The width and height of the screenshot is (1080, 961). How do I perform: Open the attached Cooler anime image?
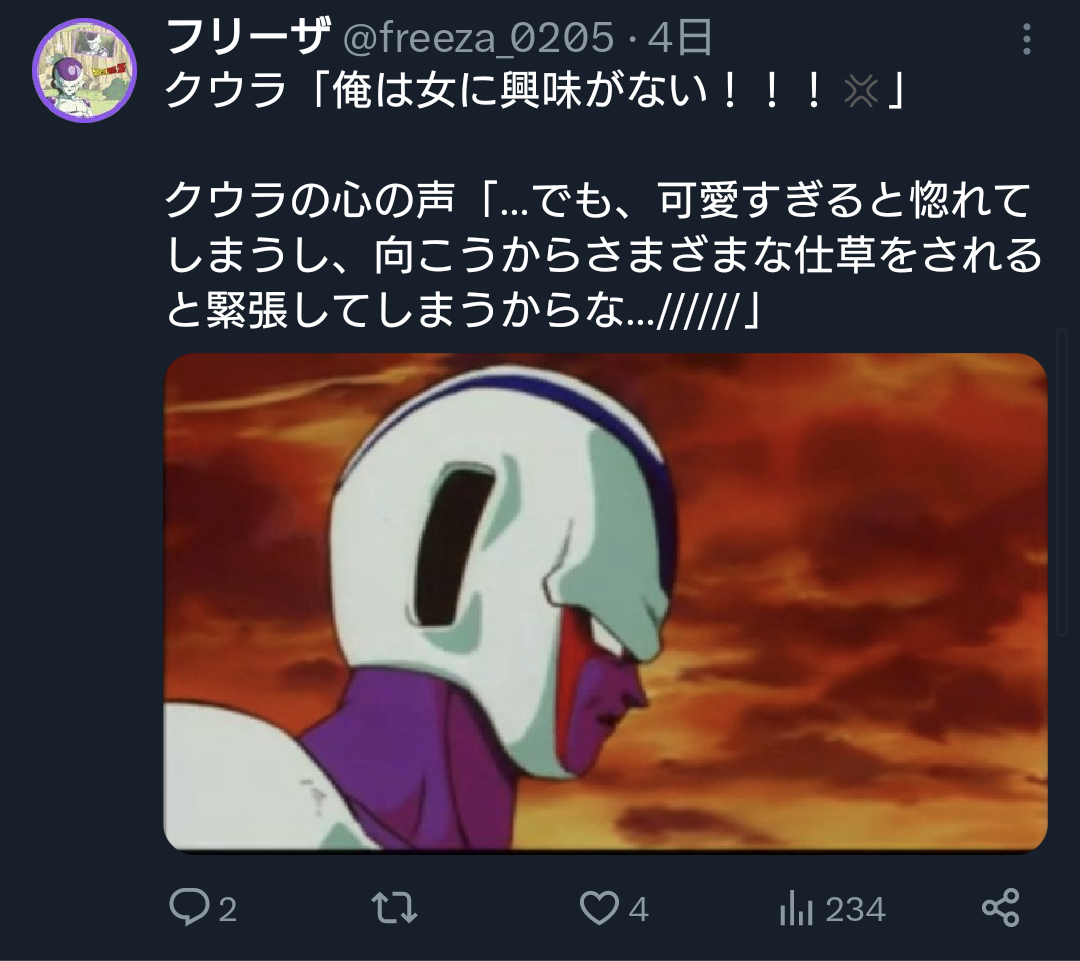(x=605, y=603)
